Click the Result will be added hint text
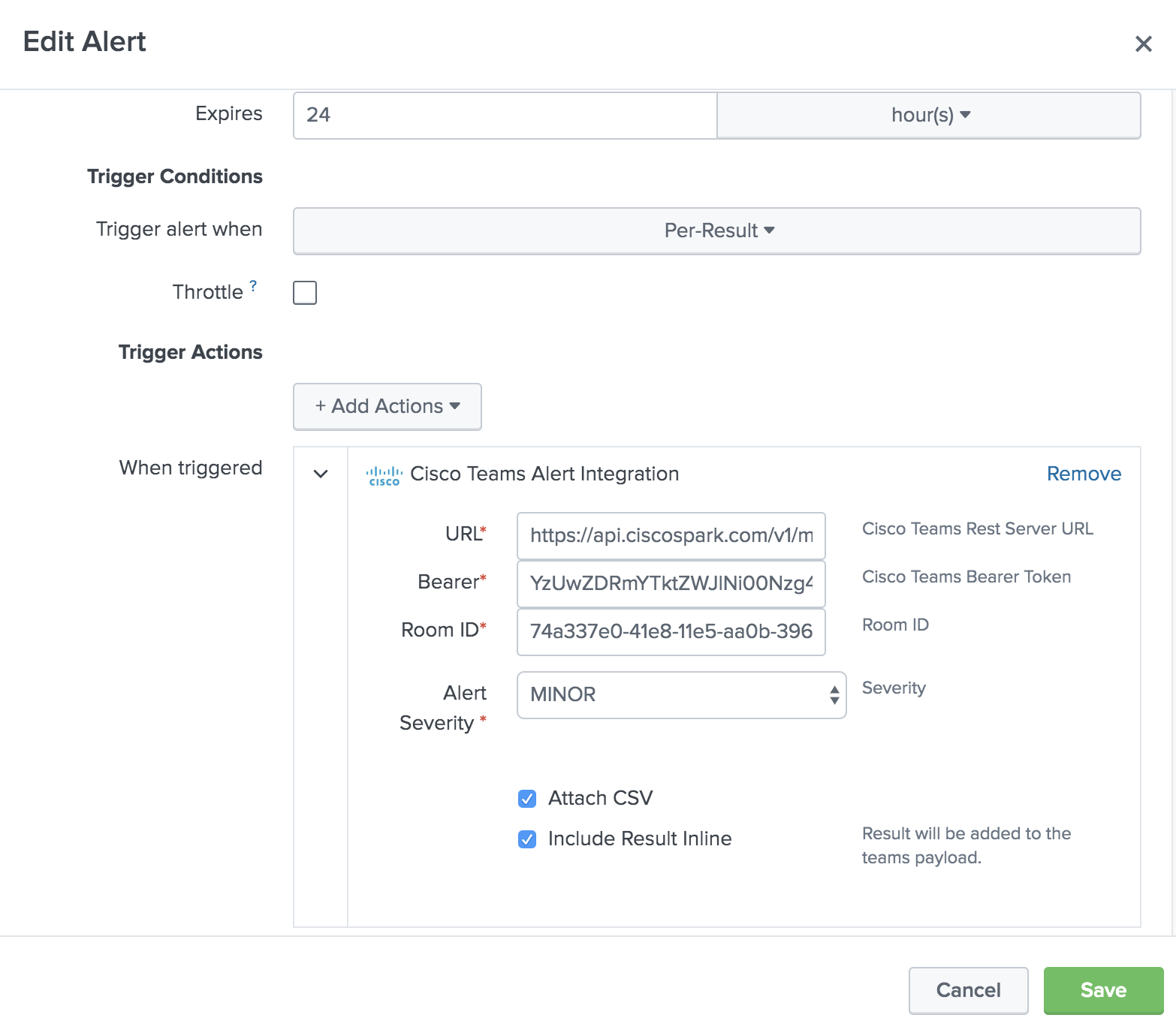Screen dimensions: 1176x1036 point(966,845)
